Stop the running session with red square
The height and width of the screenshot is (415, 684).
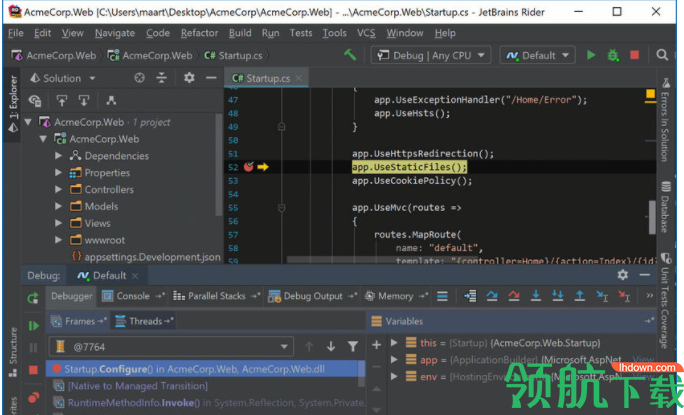(635, 55)
